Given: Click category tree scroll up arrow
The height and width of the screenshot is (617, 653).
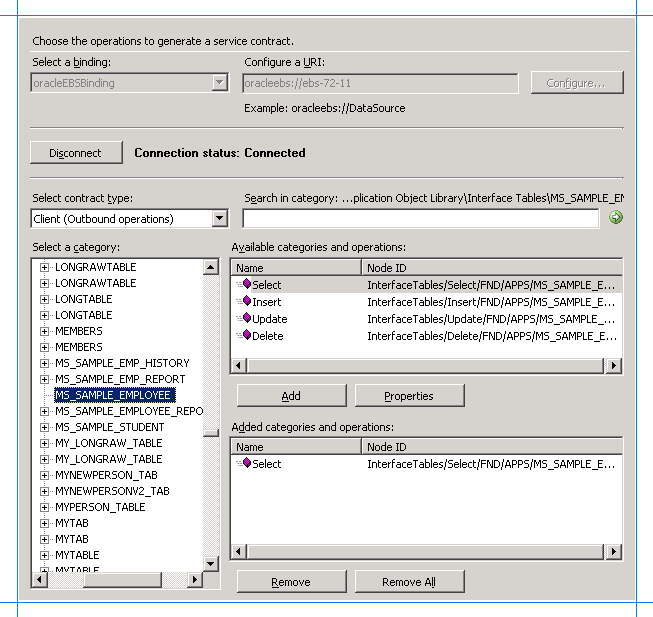Looking at the screenshot, I should click(x=211, y=267).
